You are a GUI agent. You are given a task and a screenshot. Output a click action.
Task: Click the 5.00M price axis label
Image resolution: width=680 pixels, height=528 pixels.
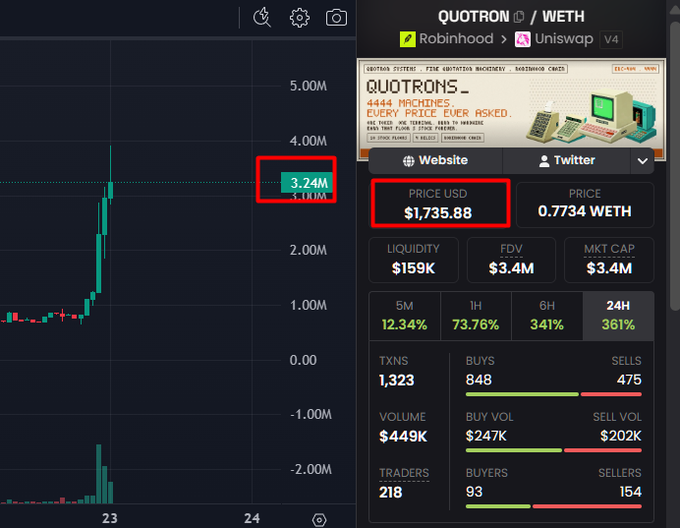pos(308,86)
